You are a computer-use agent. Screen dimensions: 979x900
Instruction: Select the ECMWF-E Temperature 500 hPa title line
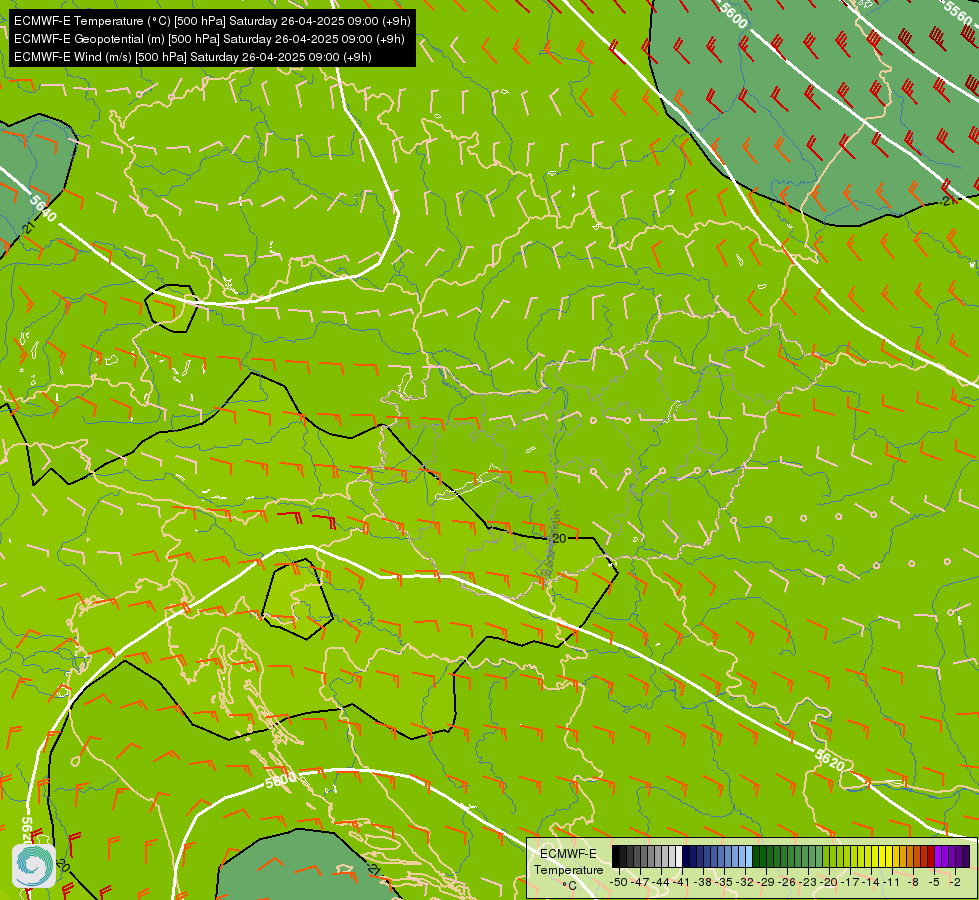click(x=212, y=21)
